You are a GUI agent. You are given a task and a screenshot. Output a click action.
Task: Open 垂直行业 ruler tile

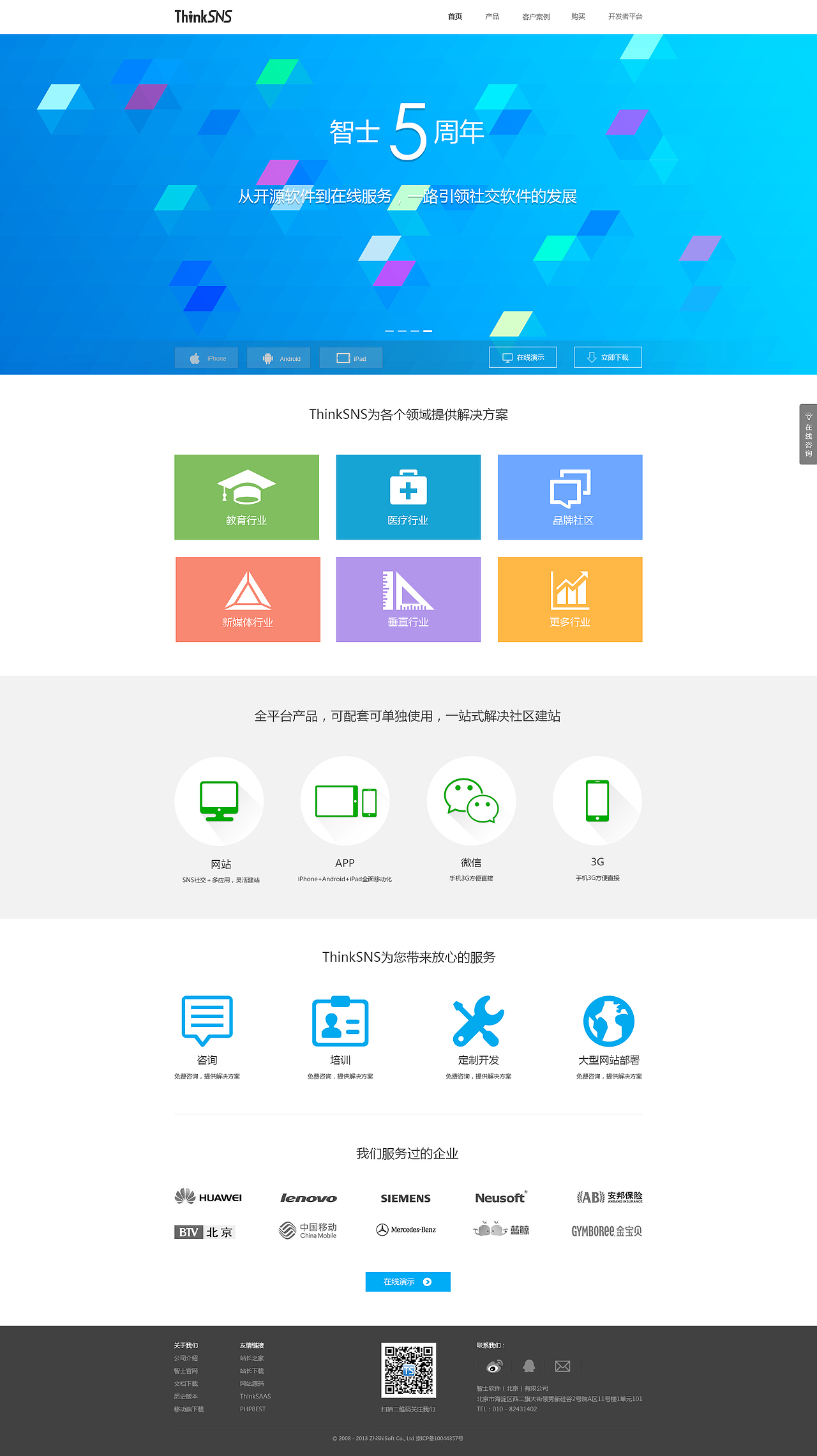point(408,599)
